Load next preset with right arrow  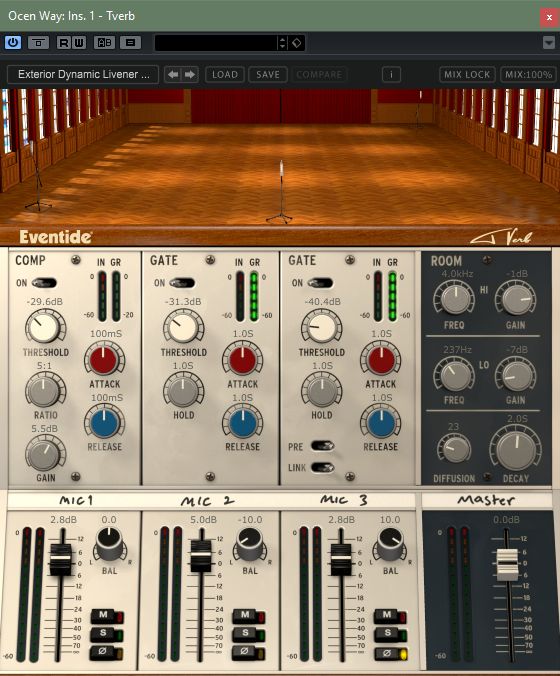[190, 75]
